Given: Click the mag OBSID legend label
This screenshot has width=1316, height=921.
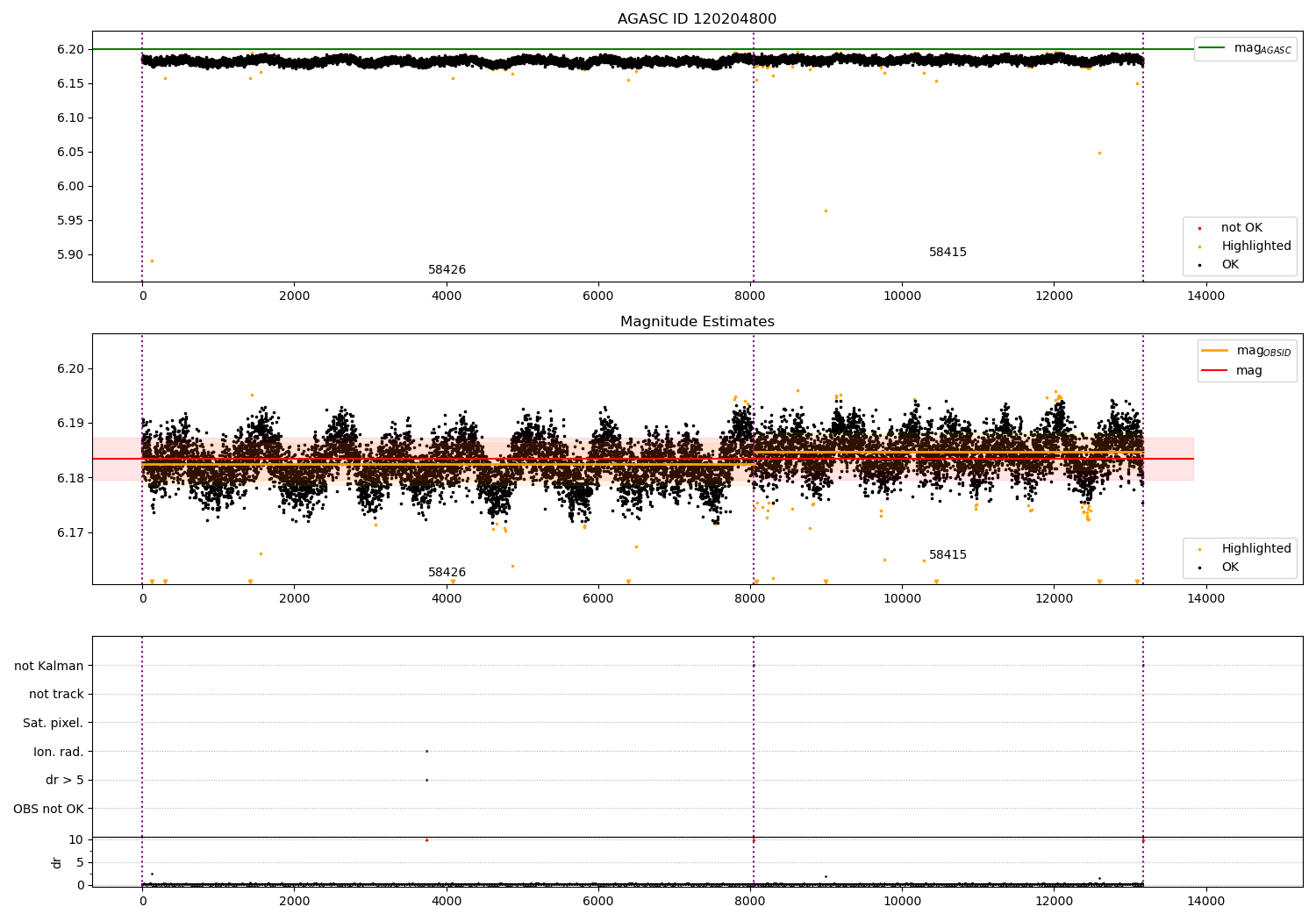Looking at the screenshot, I should pos(1264,351).
